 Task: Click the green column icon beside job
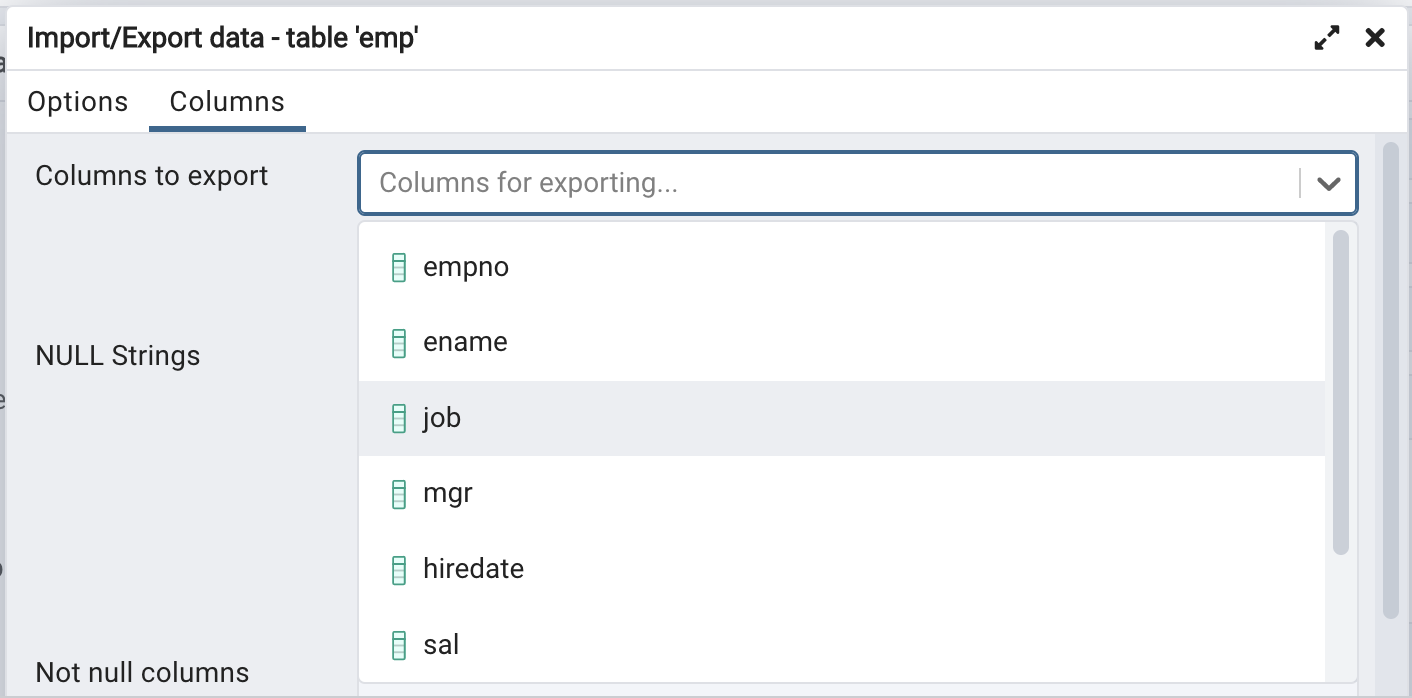pyautogui.click(x=399, y=418)
